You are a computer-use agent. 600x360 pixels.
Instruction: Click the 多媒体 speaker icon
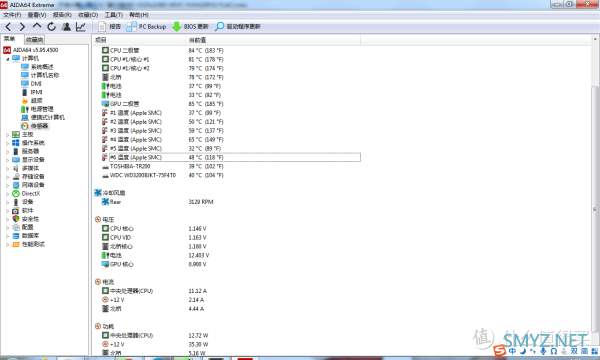point(16,168)
